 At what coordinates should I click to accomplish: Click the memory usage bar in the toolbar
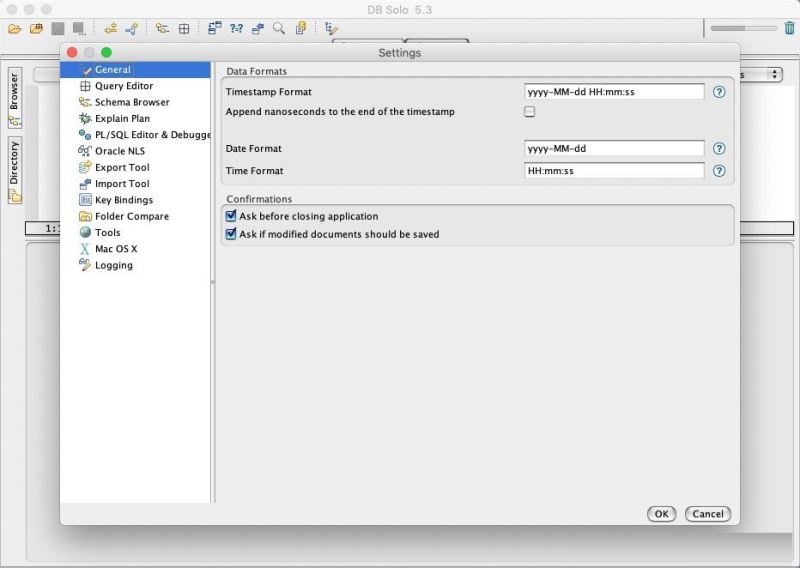point(744,29)
